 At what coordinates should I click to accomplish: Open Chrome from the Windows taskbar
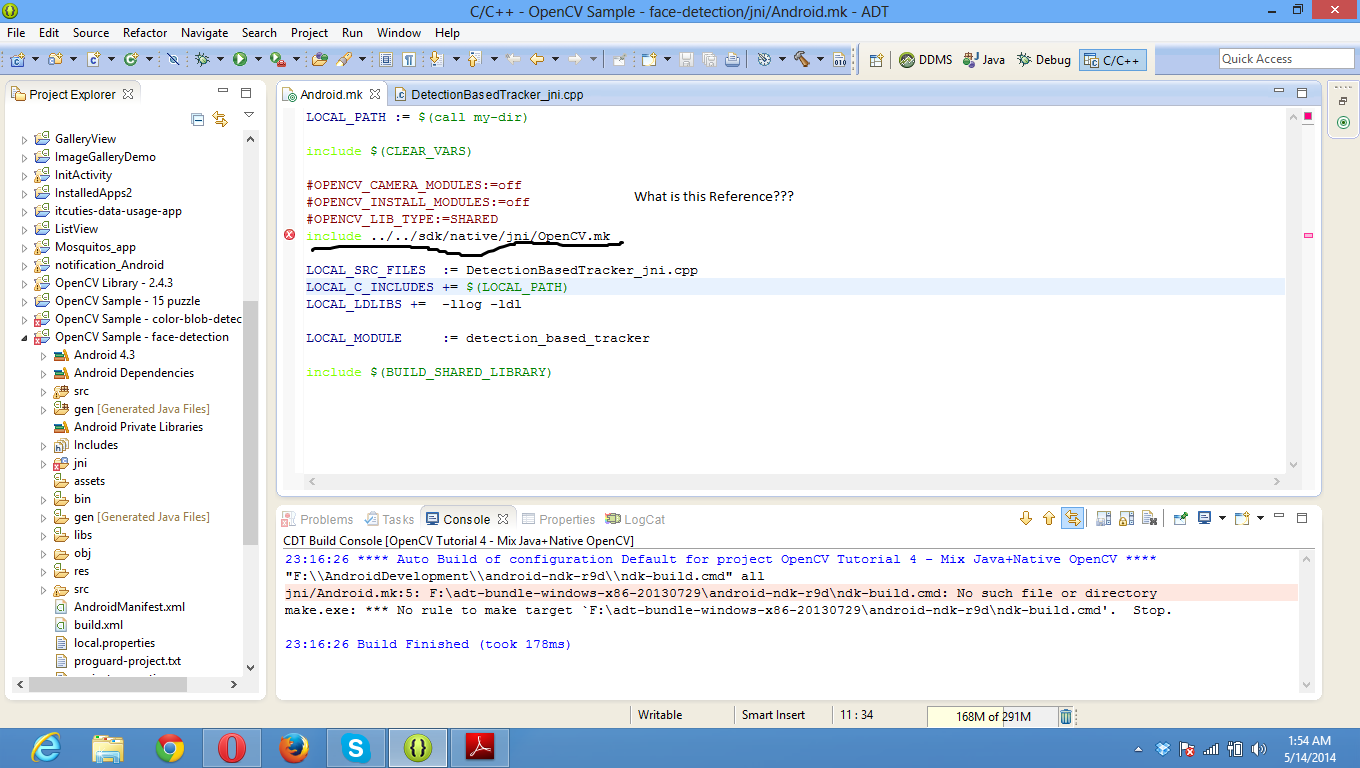170,747
